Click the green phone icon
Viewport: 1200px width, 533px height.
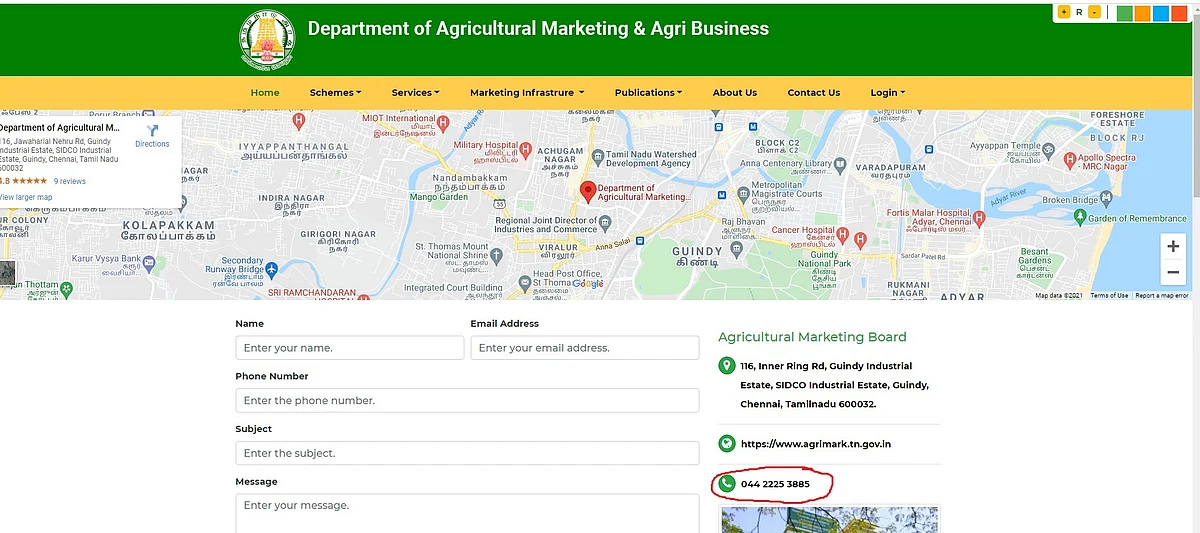[x=727, y=484]
